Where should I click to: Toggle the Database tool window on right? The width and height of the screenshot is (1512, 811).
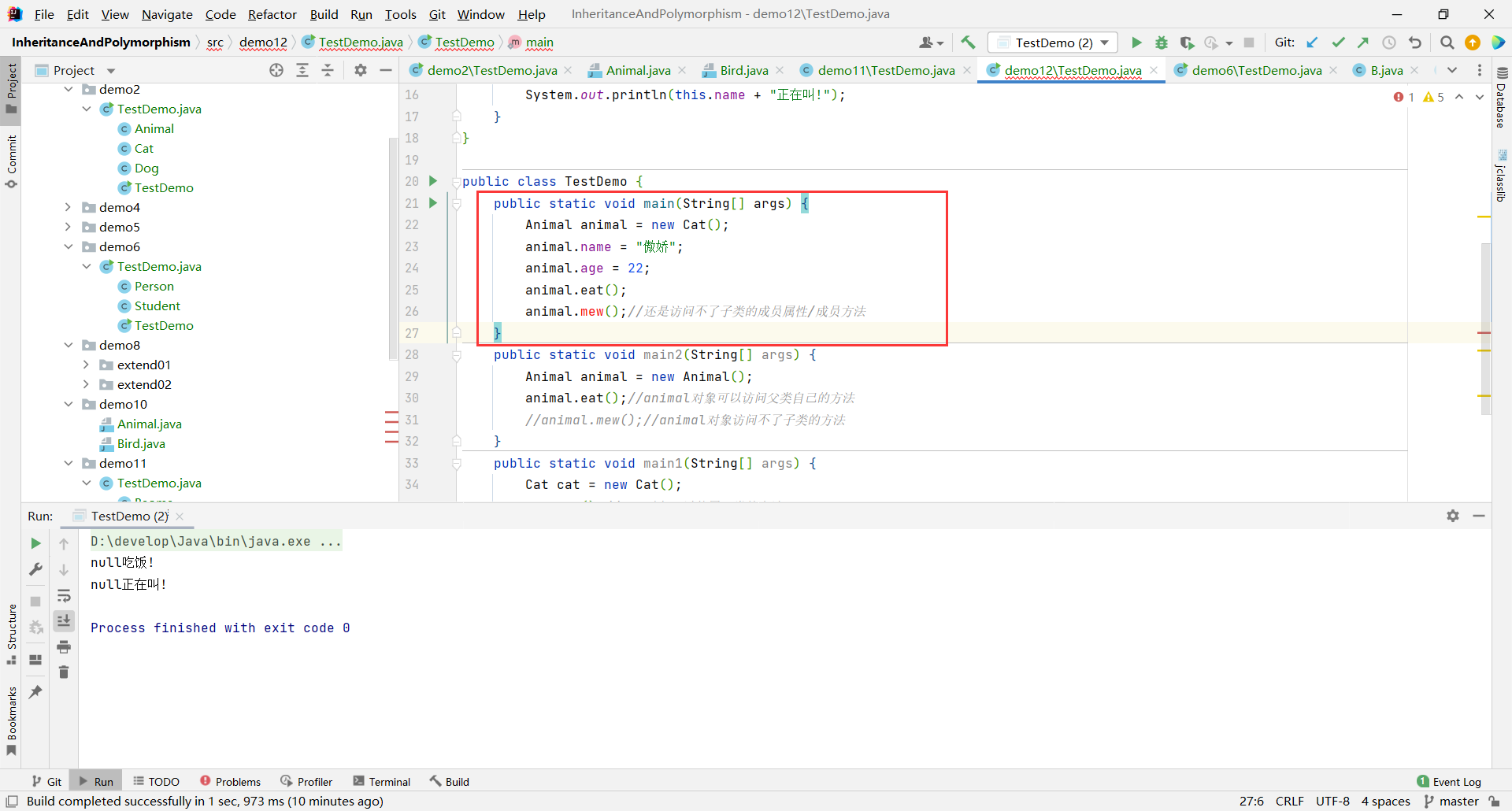1502,98
